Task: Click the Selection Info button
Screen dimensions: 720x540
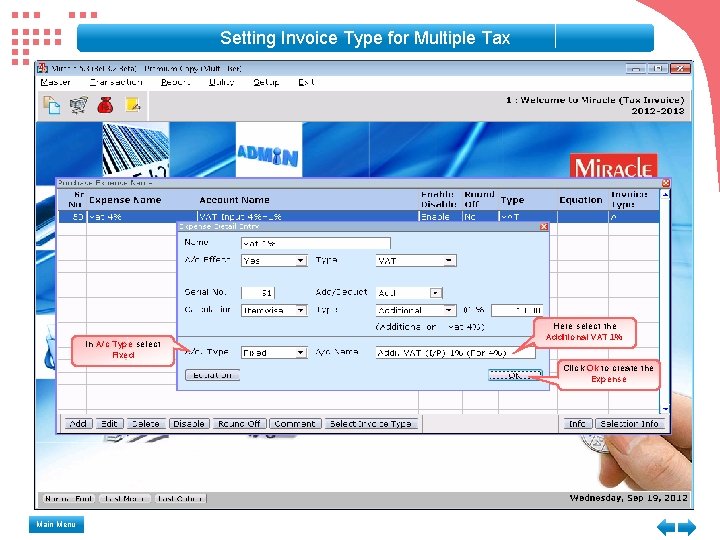Action: click(x=630, y=423)
